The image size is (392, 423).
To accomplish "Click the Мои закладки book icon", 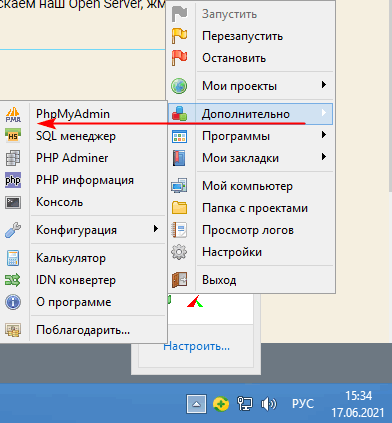I will [x=179, y=158].
